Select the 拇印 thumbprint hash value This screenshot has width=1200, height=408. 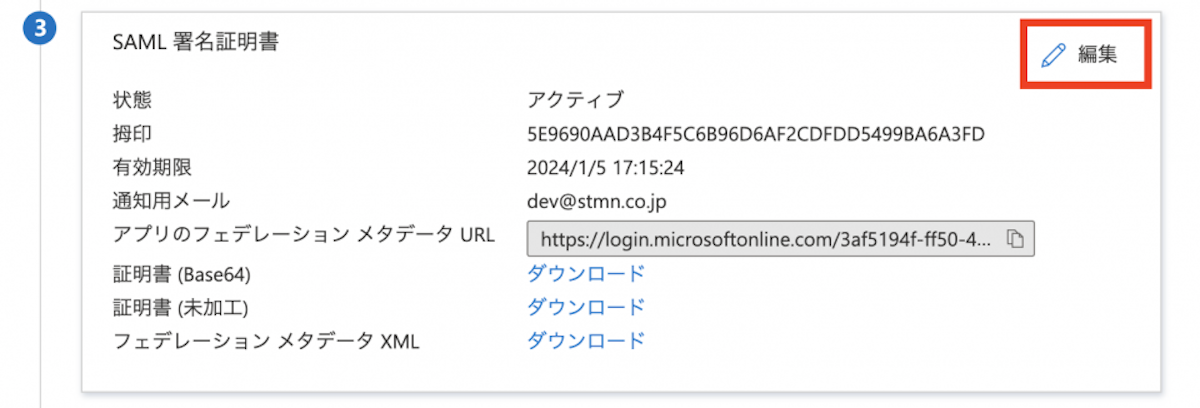pos(757,133)
